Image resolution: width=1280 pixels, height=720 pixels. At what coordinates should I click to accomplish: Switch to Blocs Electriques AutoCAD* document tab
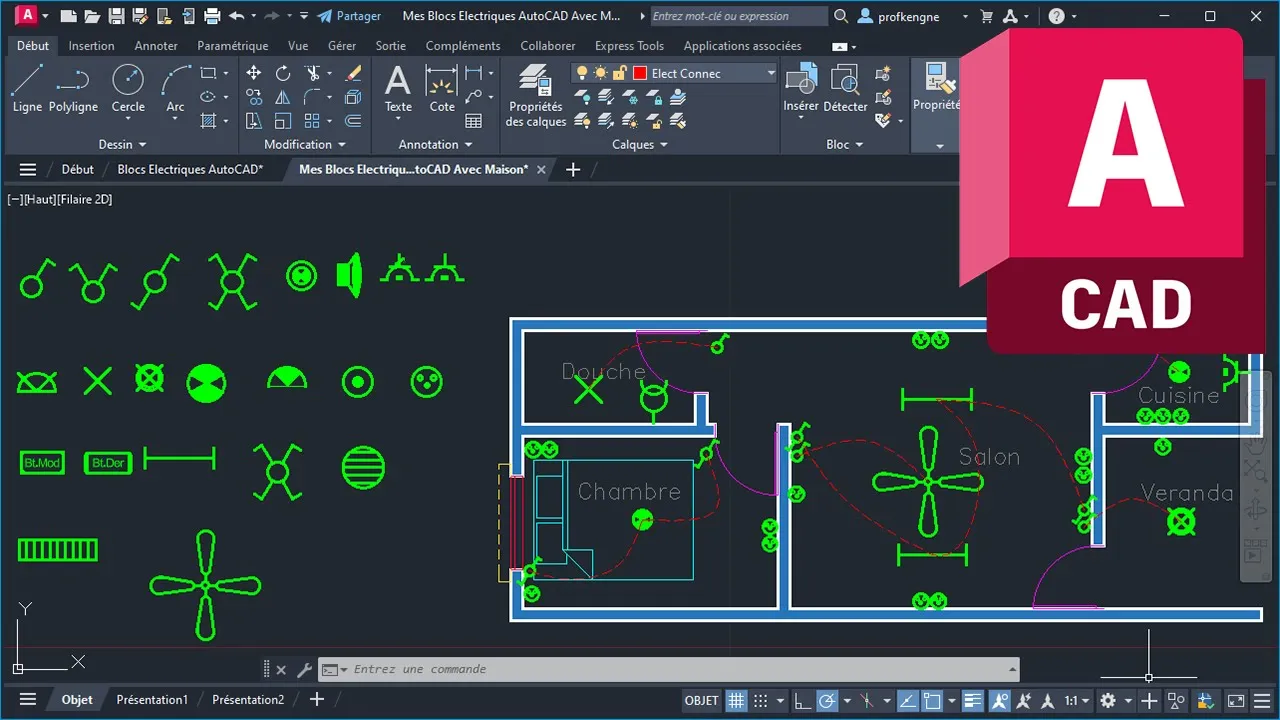point(190,170)
